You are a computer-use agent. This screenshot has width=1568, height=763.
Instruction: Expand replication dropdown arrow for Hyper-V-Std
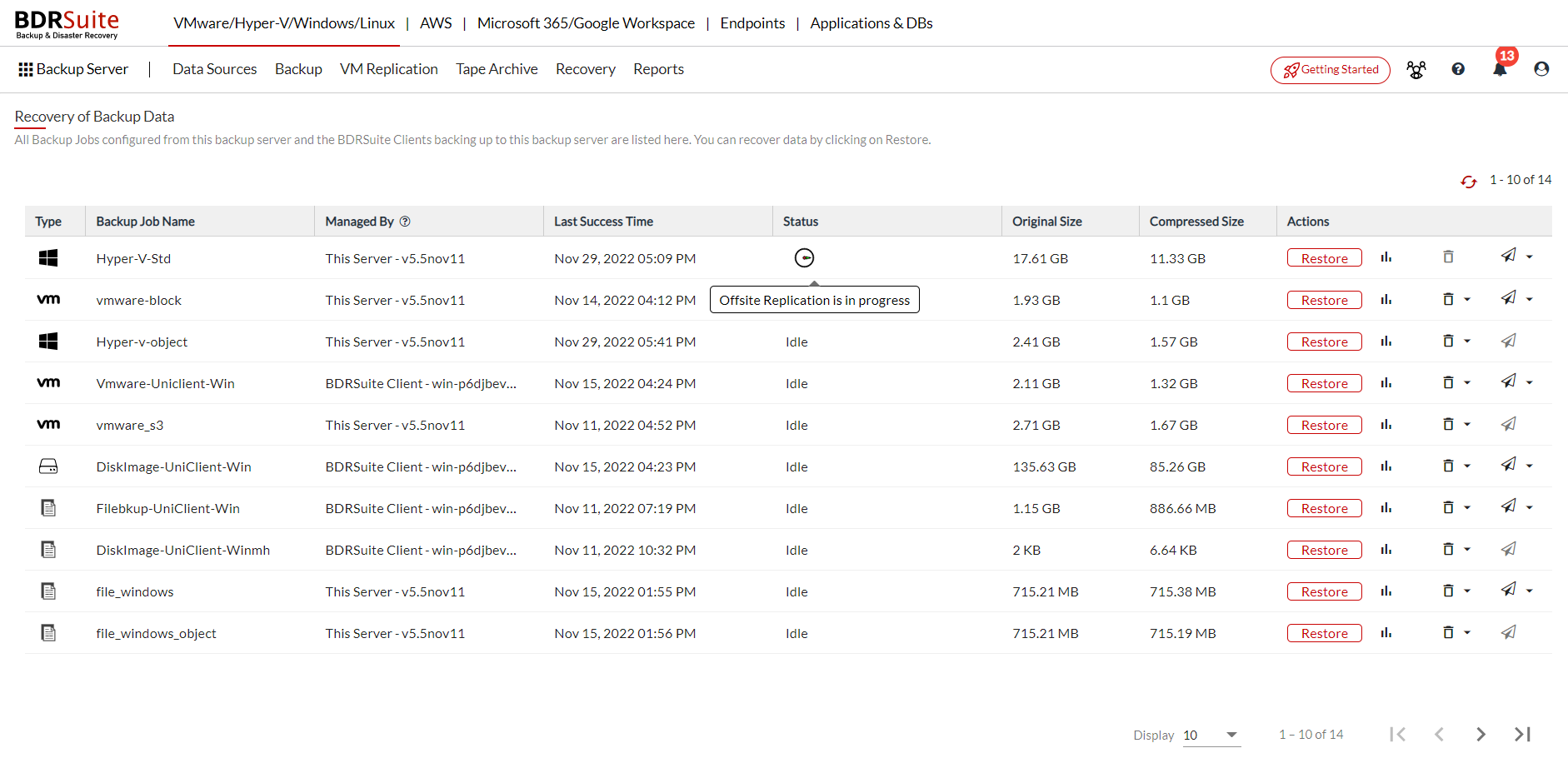click(x=1530, y=257)
